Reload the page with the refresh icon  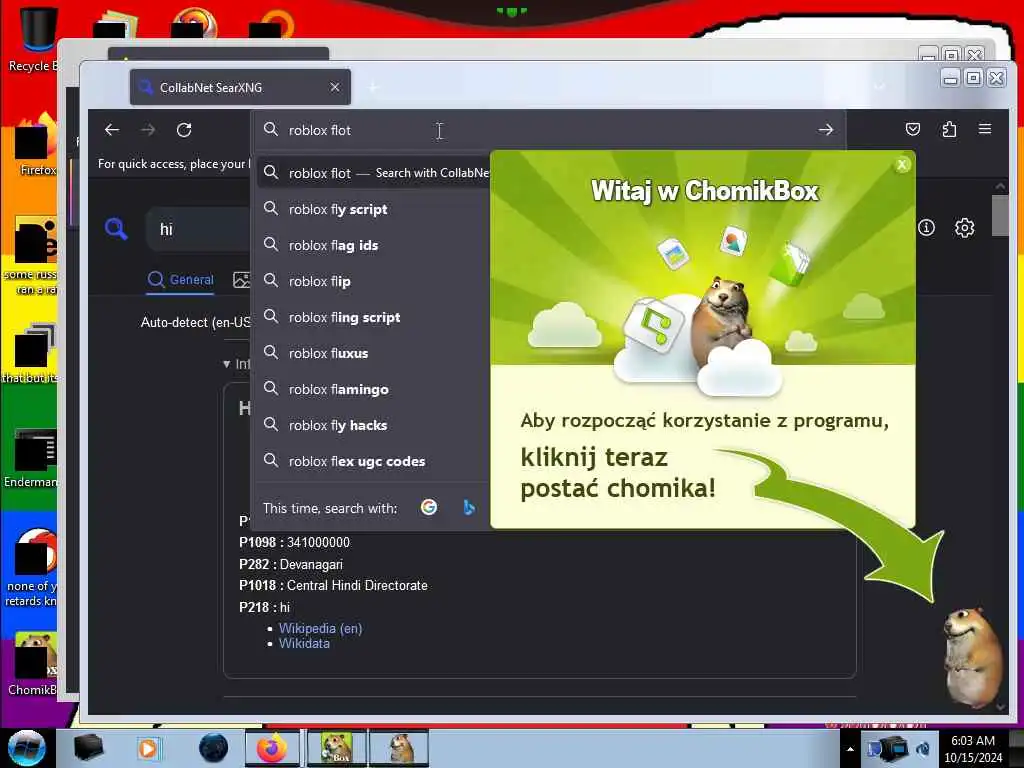pyautogui.click(x=184, y=130)
